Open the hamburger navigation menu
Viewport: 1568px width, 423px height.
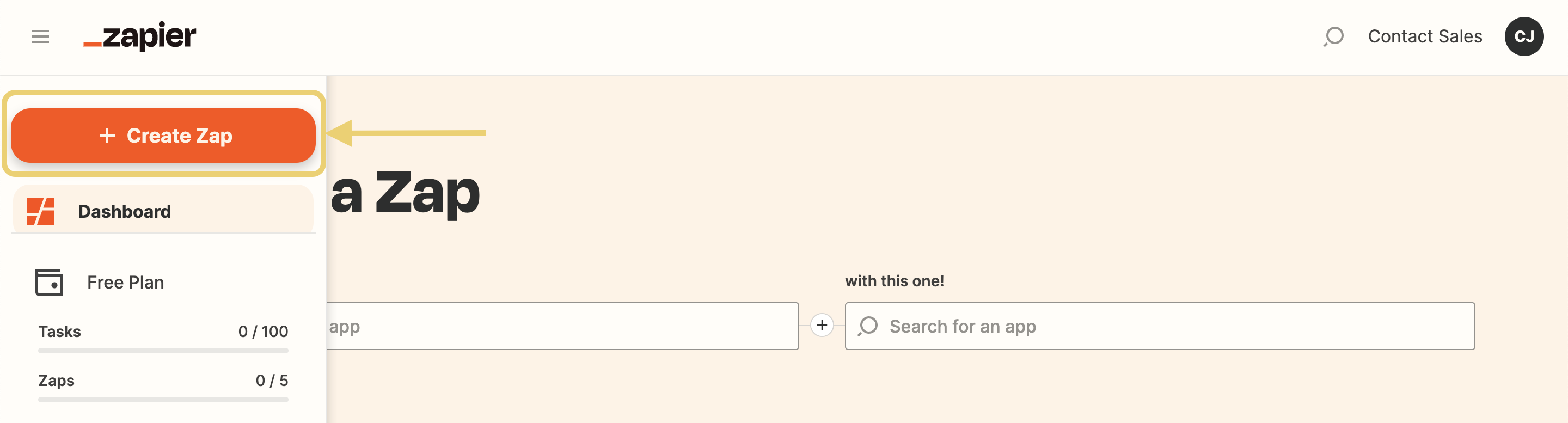click(40, 36)
